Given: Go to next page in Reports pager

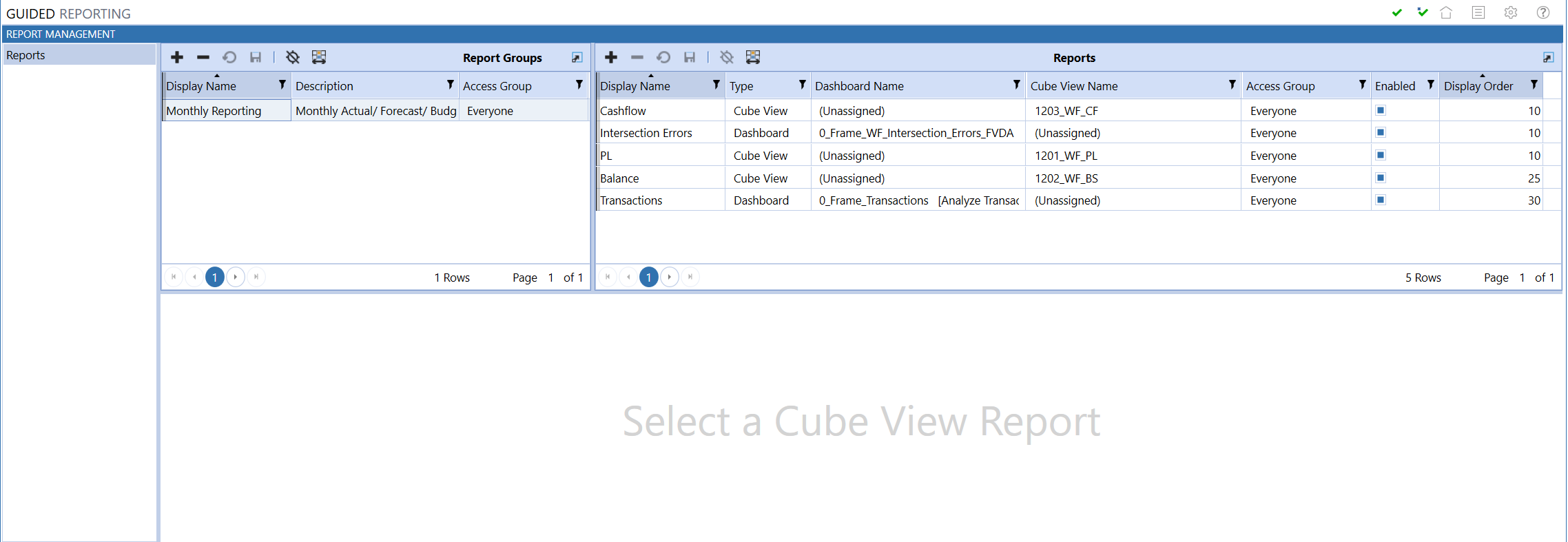Looking at the screenshot, I should tap(670, 277).
